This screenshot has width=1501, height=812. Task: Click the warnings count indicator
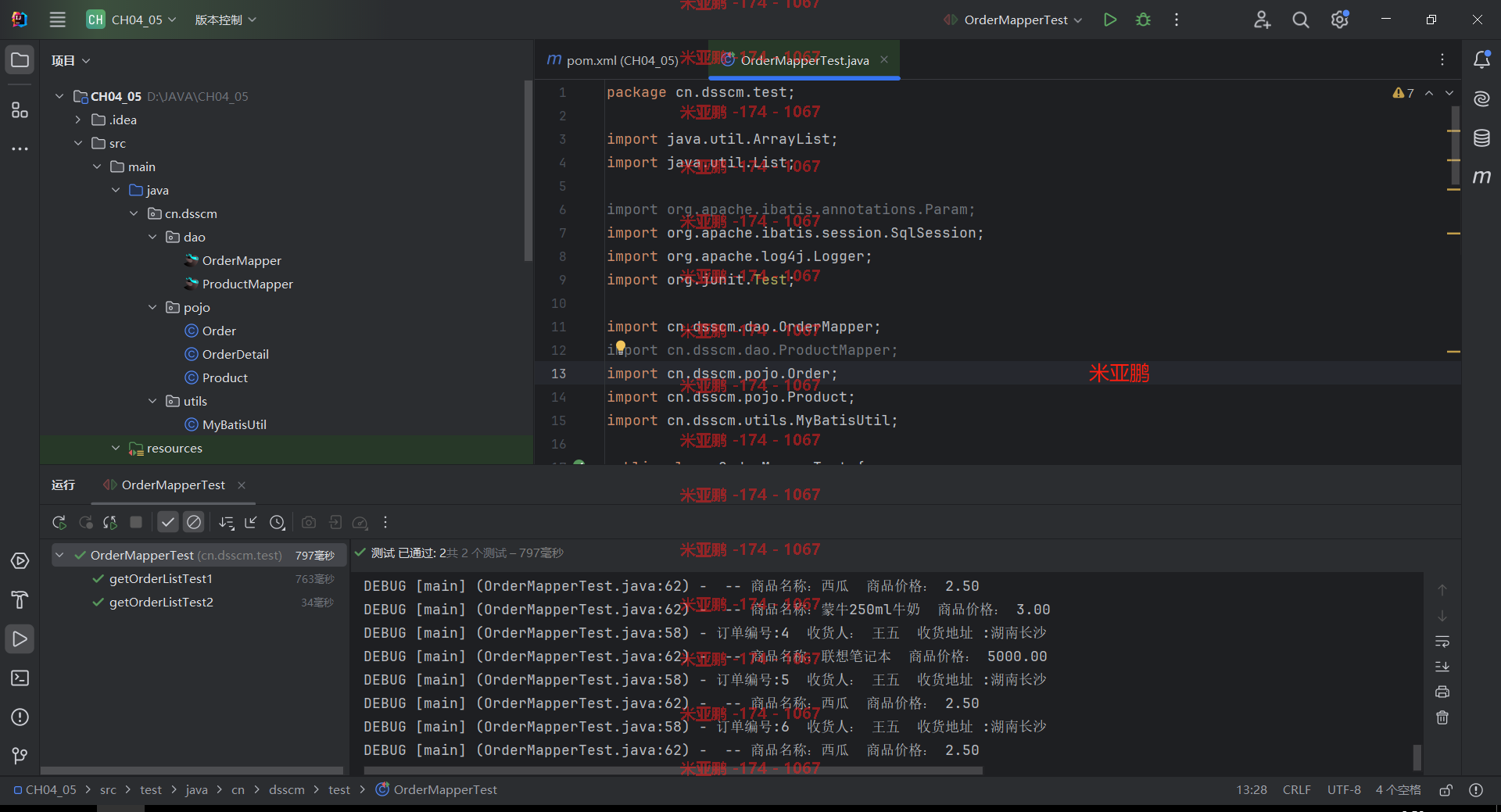[1403, 93]
